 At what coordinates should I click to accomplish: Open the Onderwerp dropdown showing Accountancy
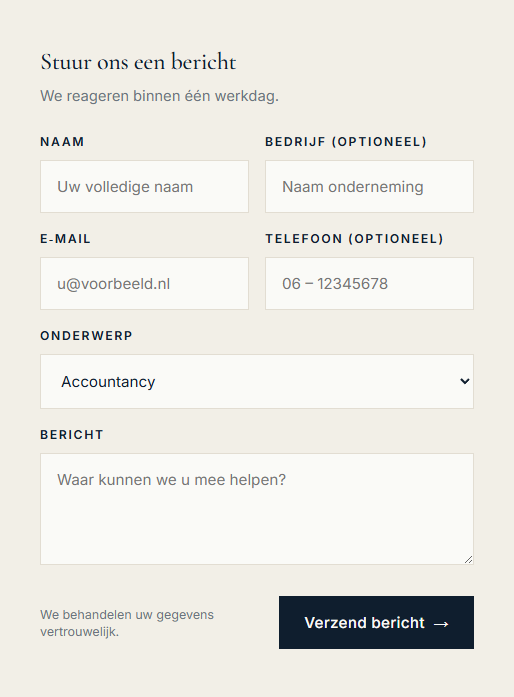pos(257,381)
